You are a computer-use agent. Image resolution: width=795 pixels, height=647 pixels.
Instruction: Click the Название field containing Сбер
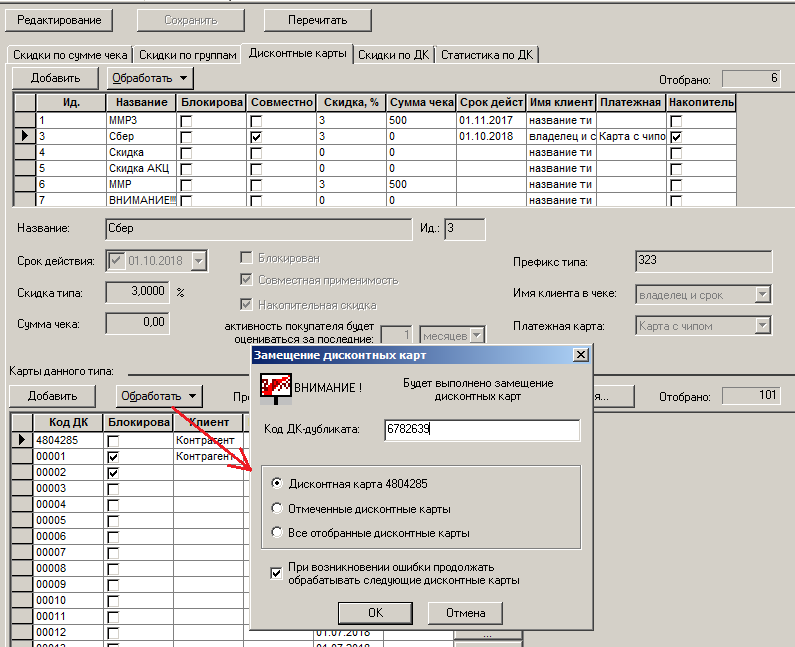(259, 229)
